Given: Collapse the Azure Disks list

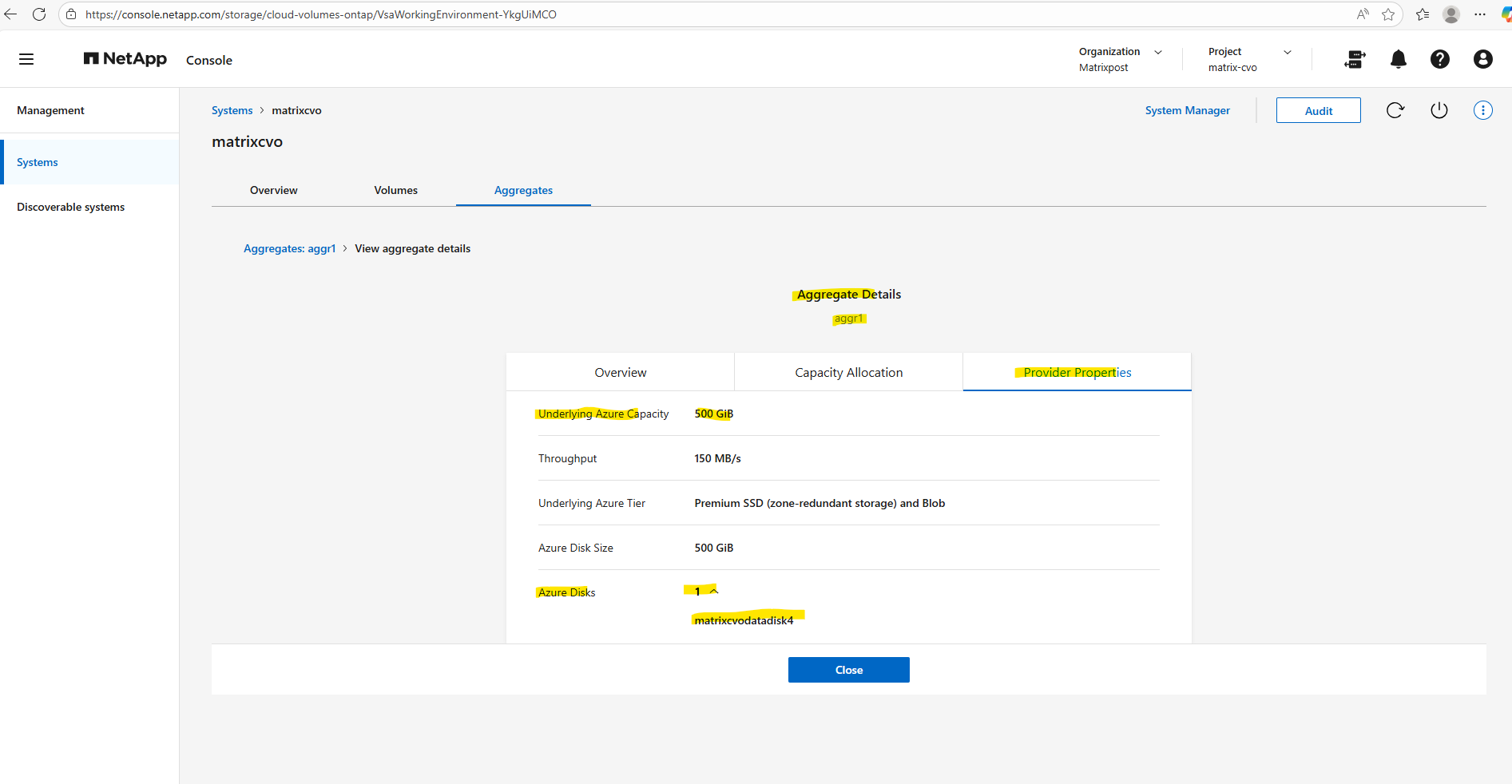Looking at the screenshot, I should (x=714, y=592).
